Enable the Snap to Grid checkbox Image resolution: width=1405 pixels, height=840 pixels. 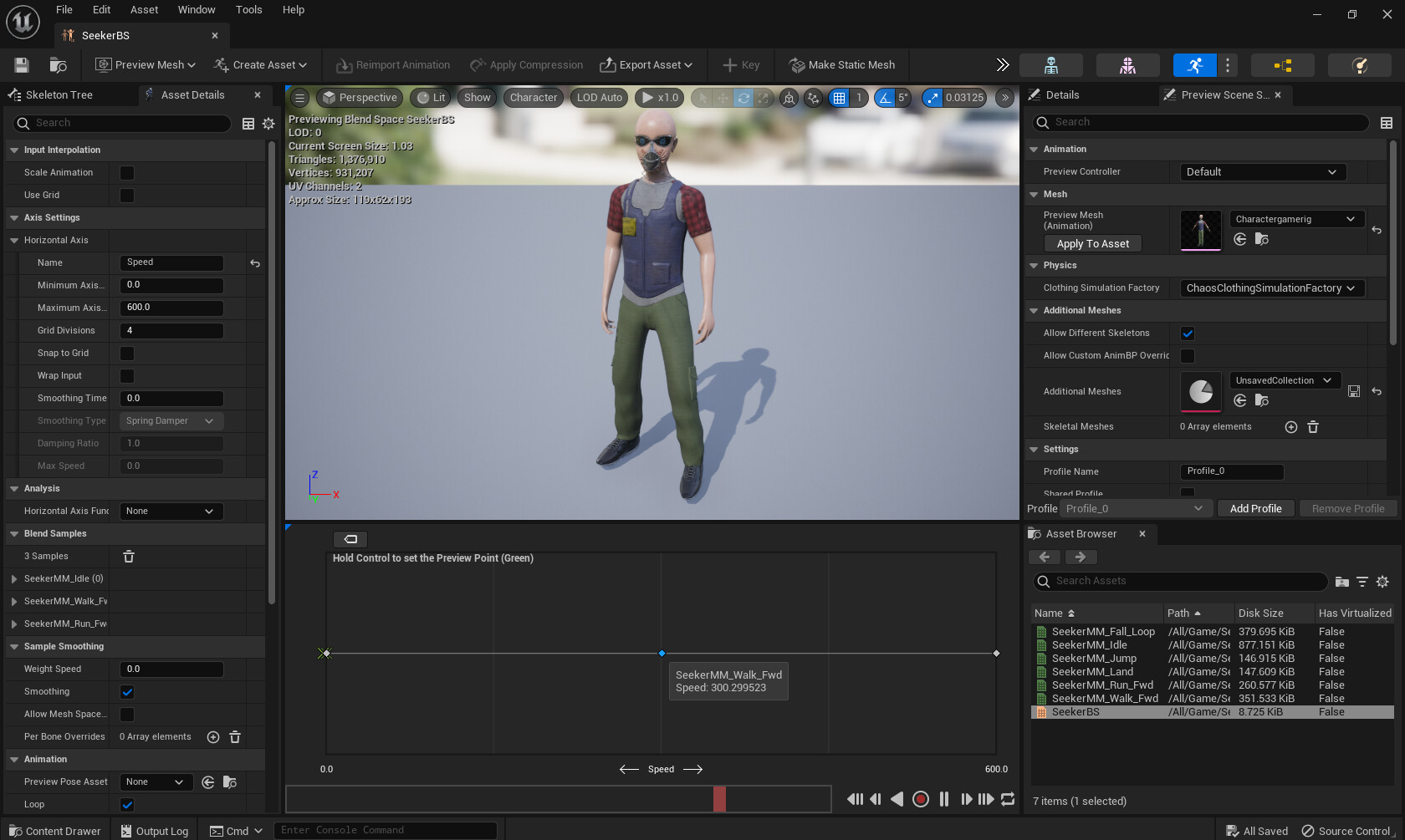click(127, 354)
